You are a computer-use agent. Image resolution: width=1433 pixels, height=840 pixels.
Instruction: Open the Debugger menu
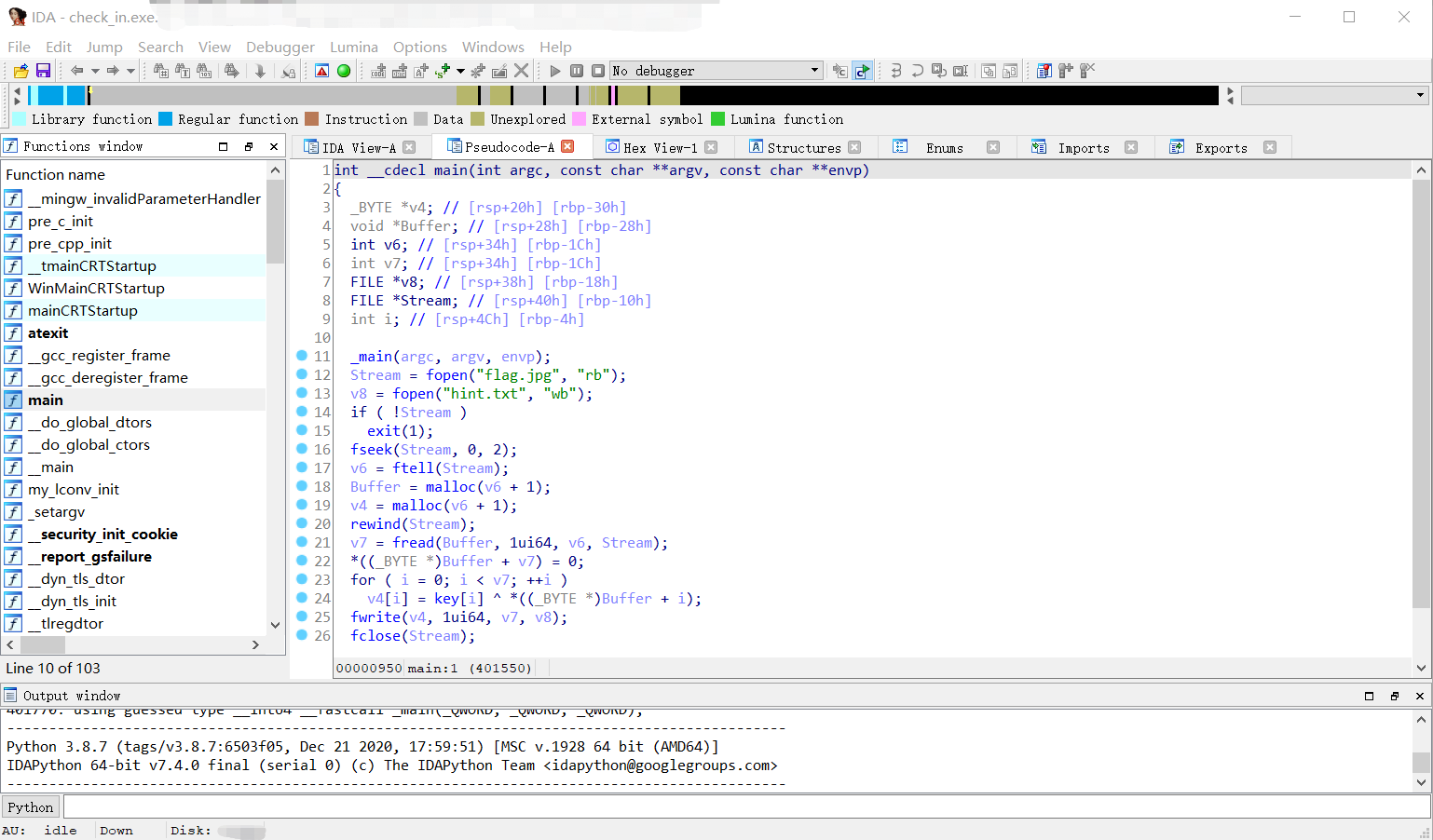point(280,47)
